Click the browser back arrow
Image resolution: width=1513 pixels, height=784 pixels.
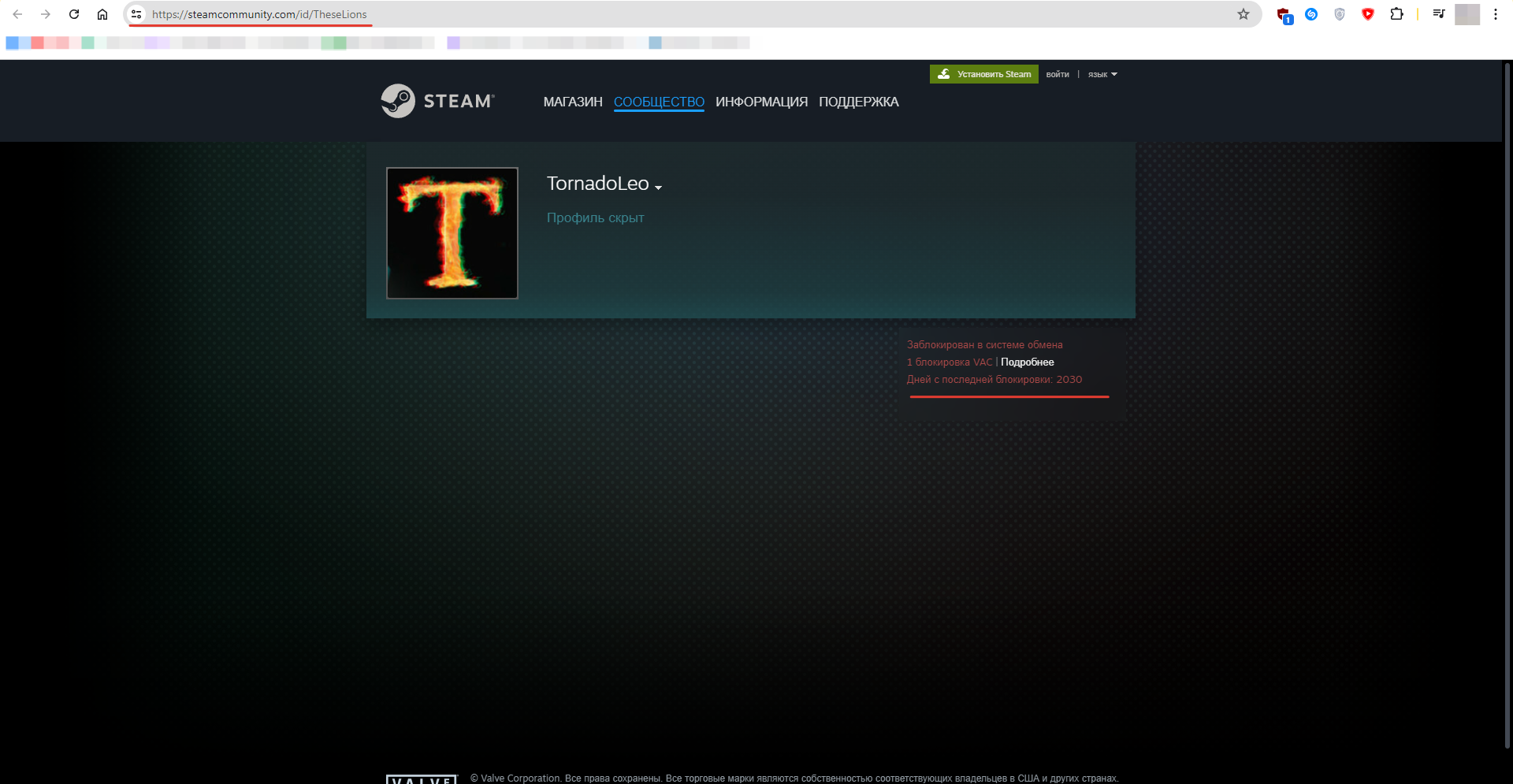click(17, 14)
